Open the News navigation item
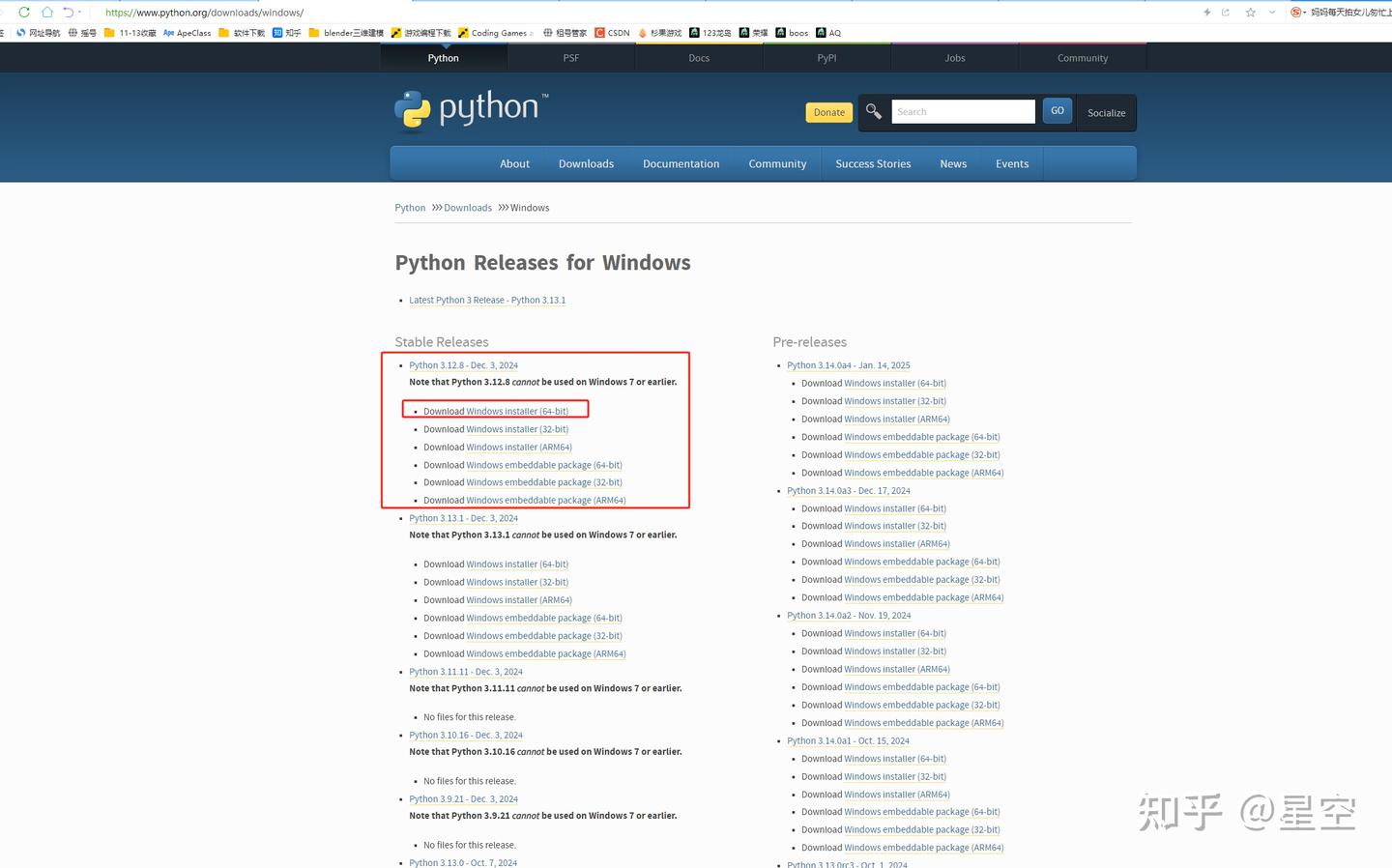Screen dimensions: 1392x868 [x=953, y=163]
